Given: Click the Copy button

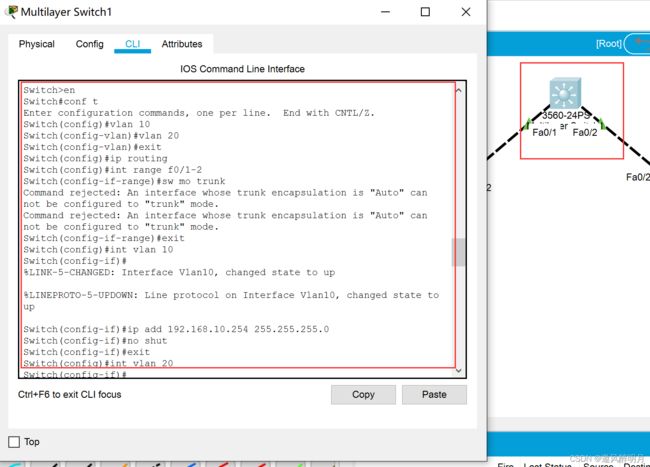Looking at the screenshot, I should point(363,394).
